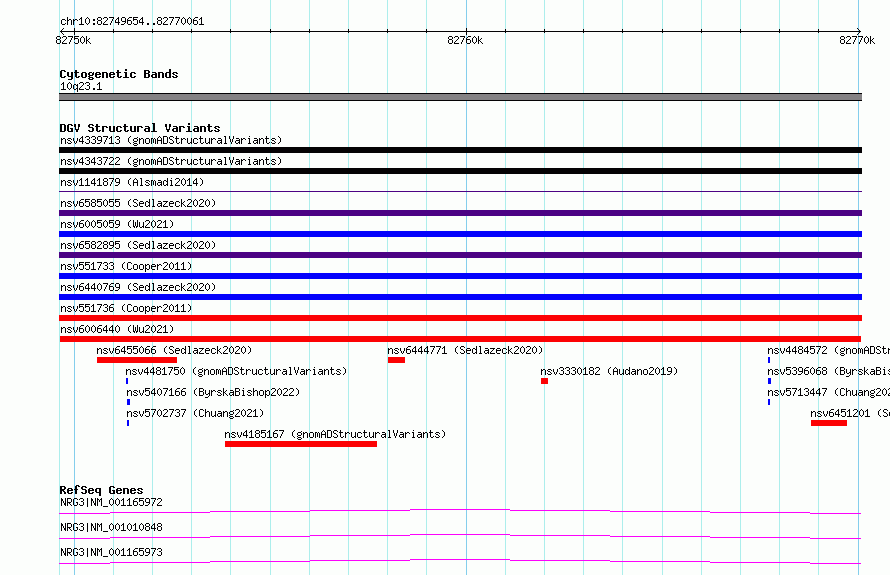Click the nsv4484572 variant label

coord(829,350)
